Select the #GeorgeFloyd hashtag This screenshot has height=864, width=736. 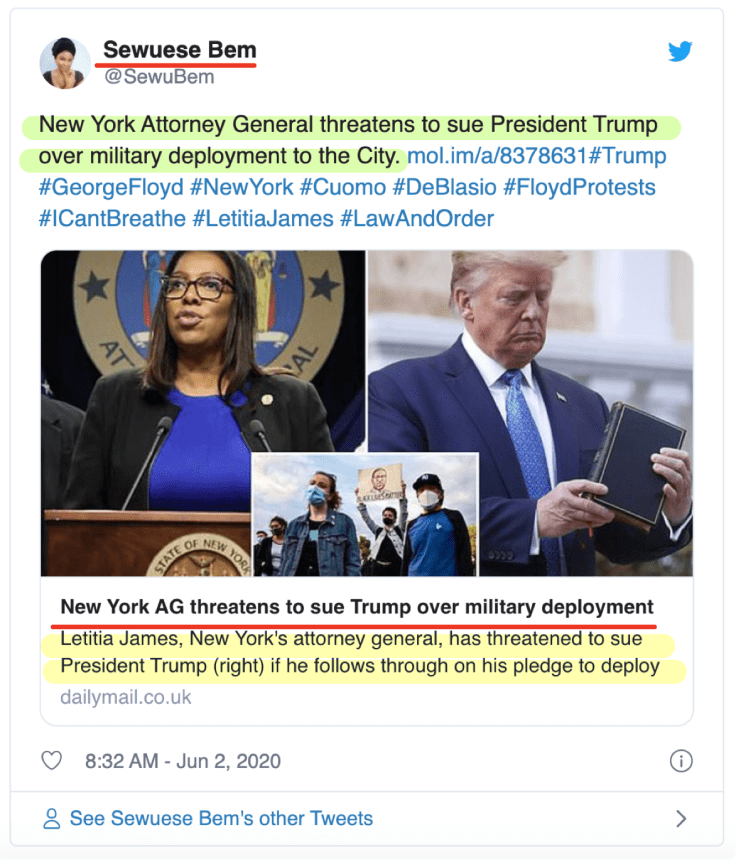(111, 187)
